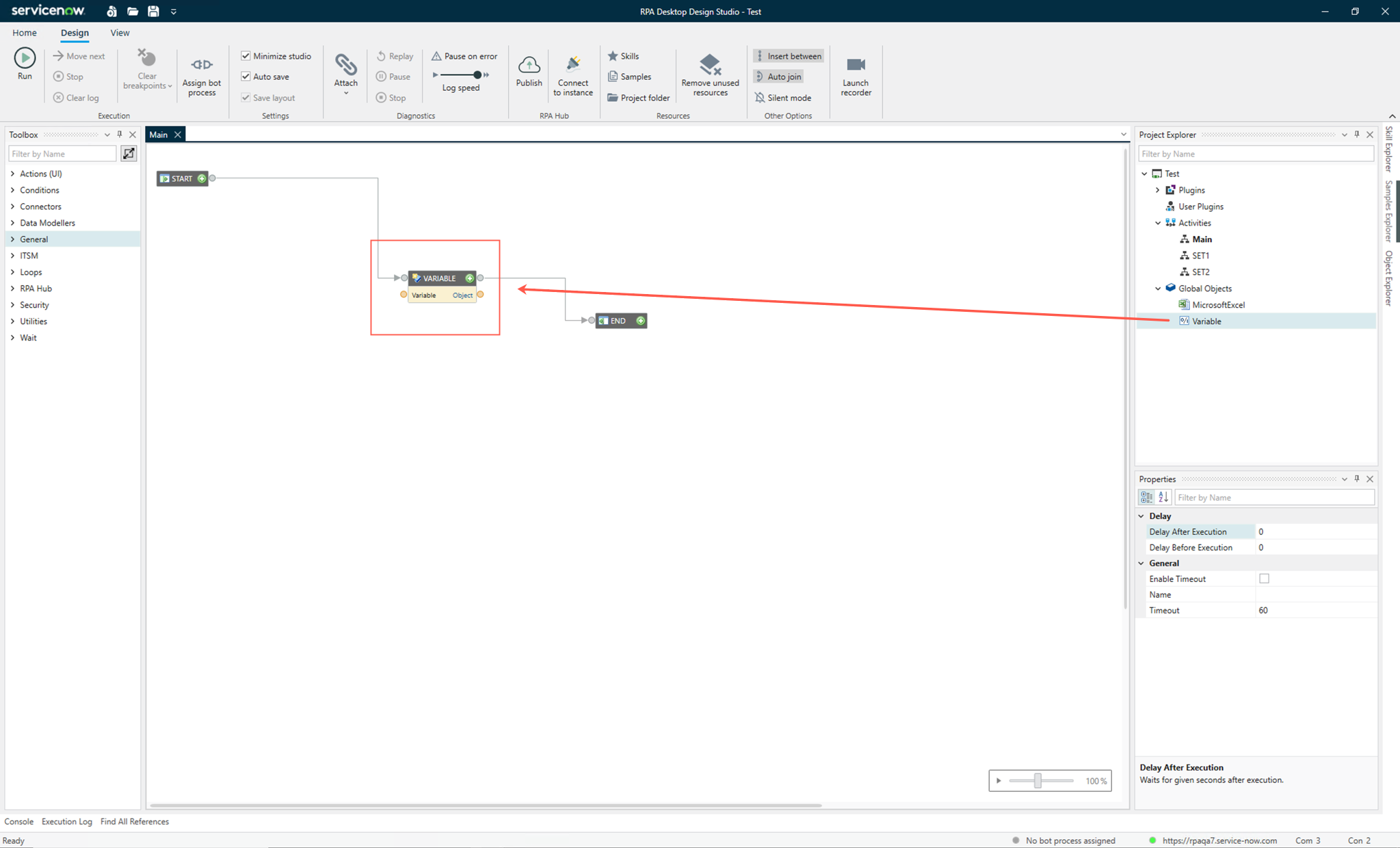Select the SET2 activity

coord(1200,272)
